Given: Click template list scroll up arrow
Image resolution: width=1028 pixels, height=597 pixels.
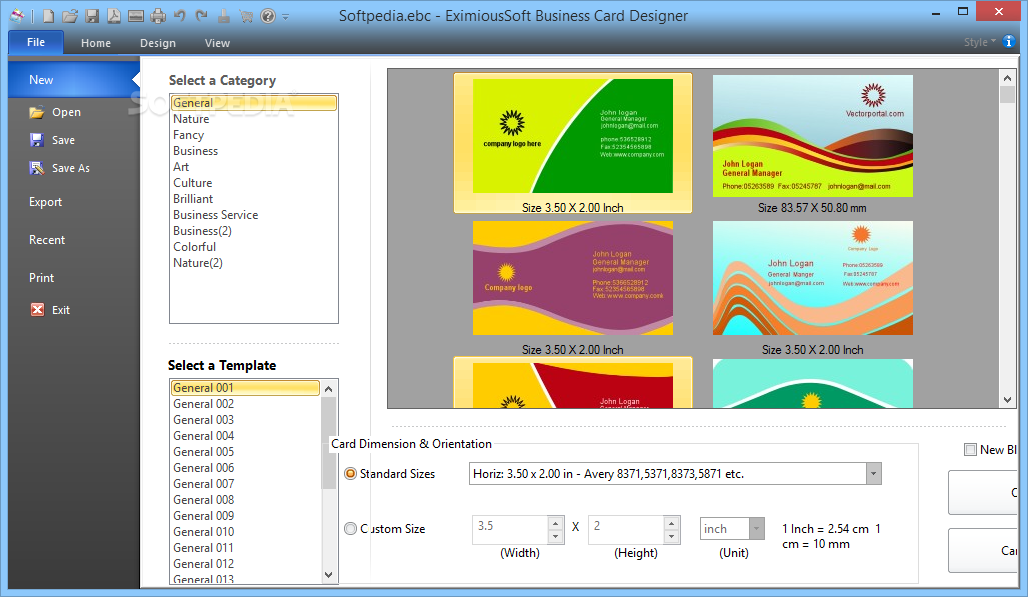Looking at the screenshot, I should pyautogui.click(x=328, y=389).
